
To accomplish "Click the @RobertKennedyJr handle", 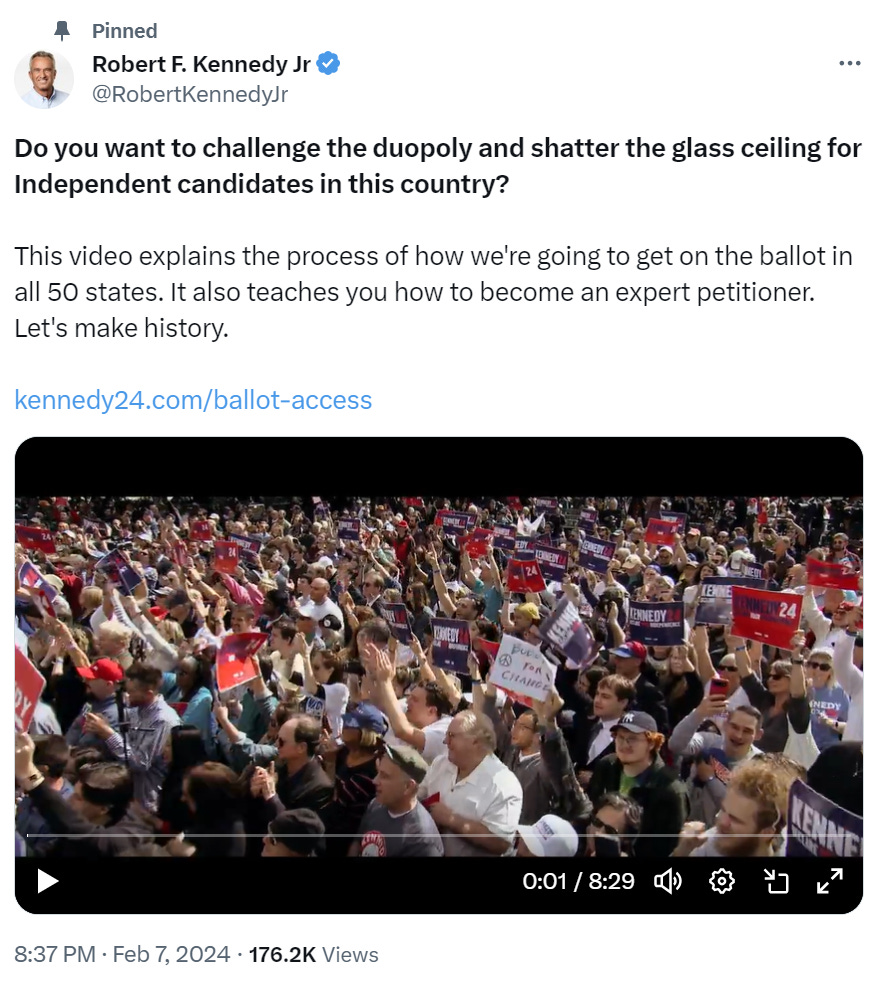I will point(190,94).
